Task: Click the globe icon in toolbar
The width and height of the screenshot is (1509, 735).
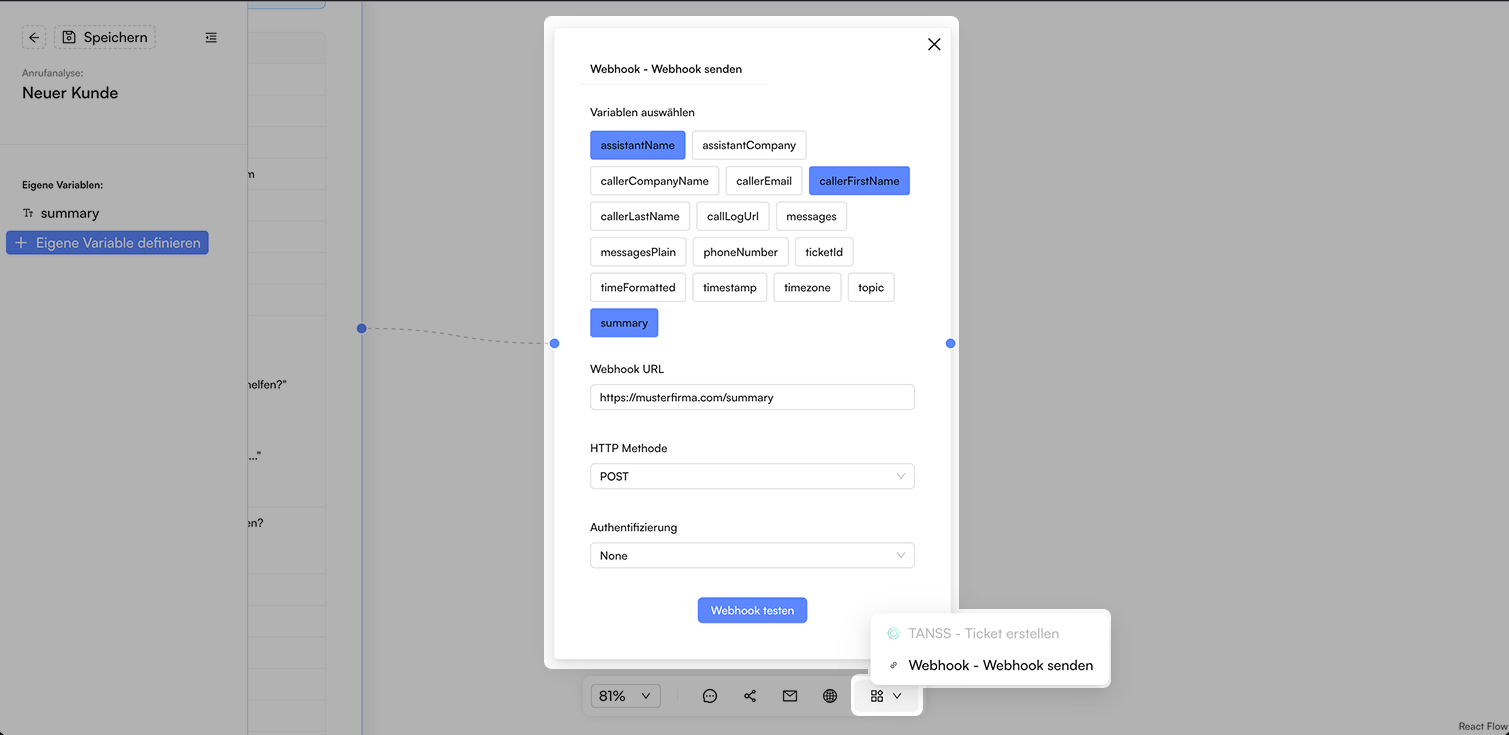Action: click(830, 696)
